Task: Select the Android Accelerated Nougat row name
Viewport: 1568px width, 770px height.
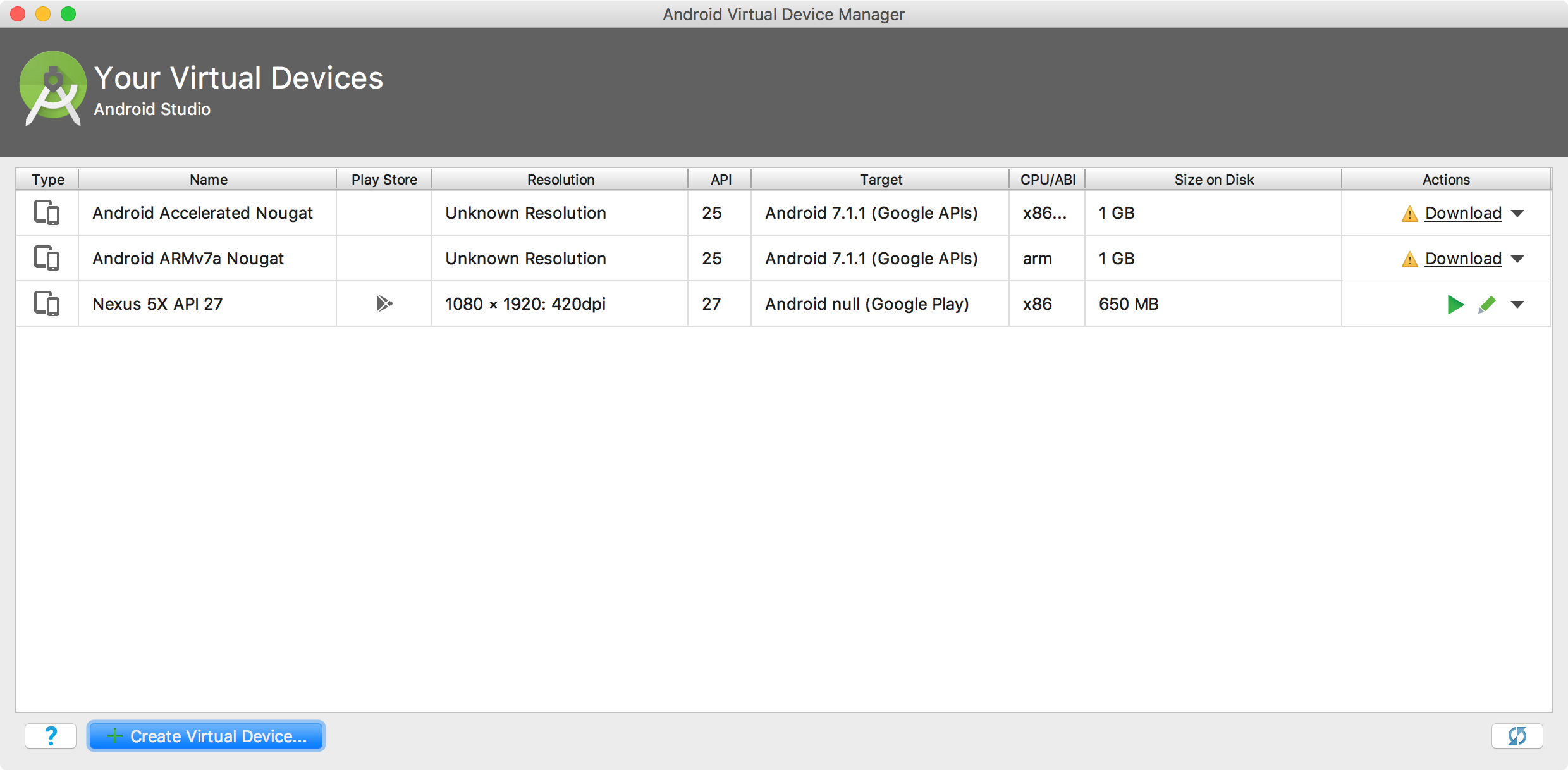Action: (x=202, y=214)
